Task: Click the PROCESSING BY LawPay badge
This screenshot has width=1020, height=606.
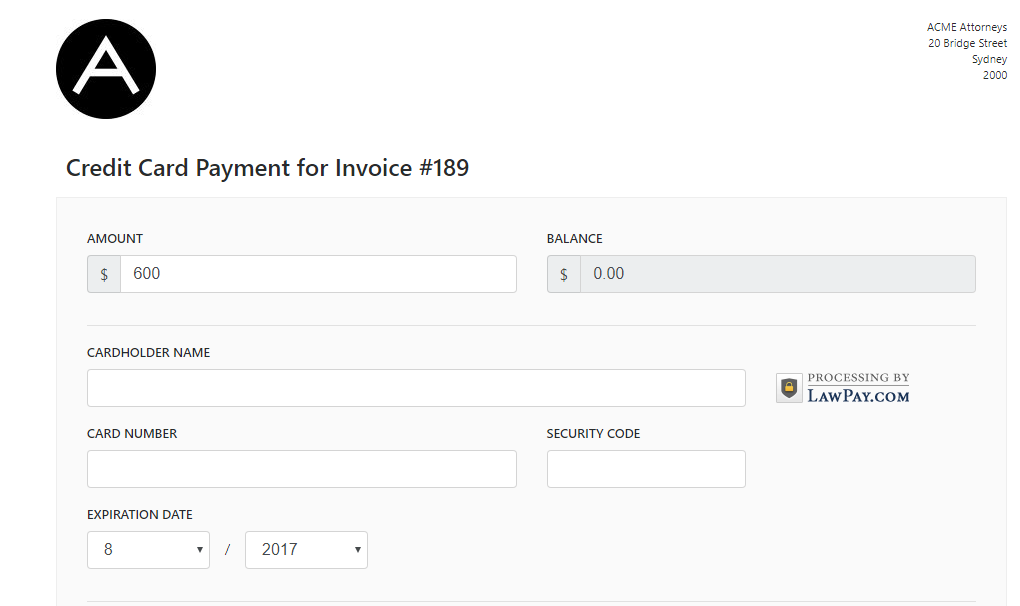Action: click(x=843, y=387)
